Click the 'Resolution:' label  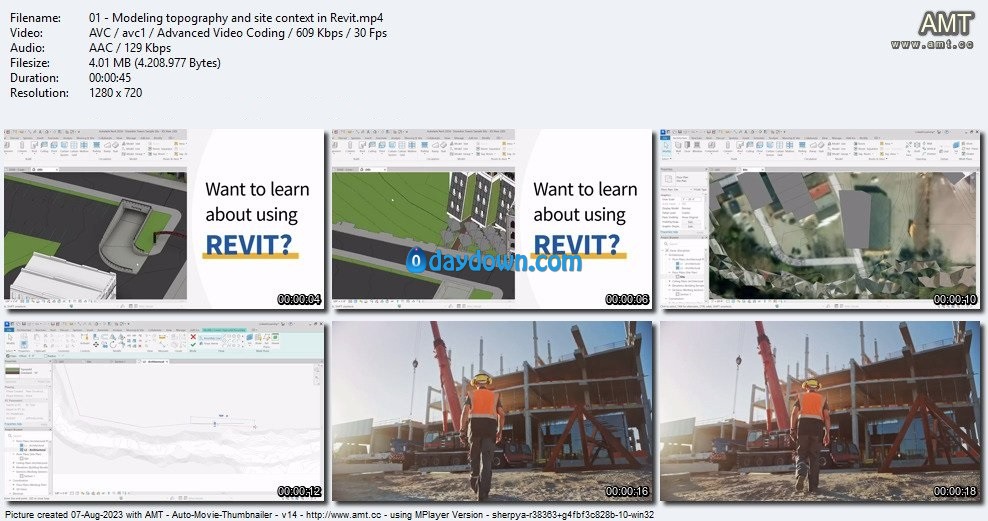39,93
